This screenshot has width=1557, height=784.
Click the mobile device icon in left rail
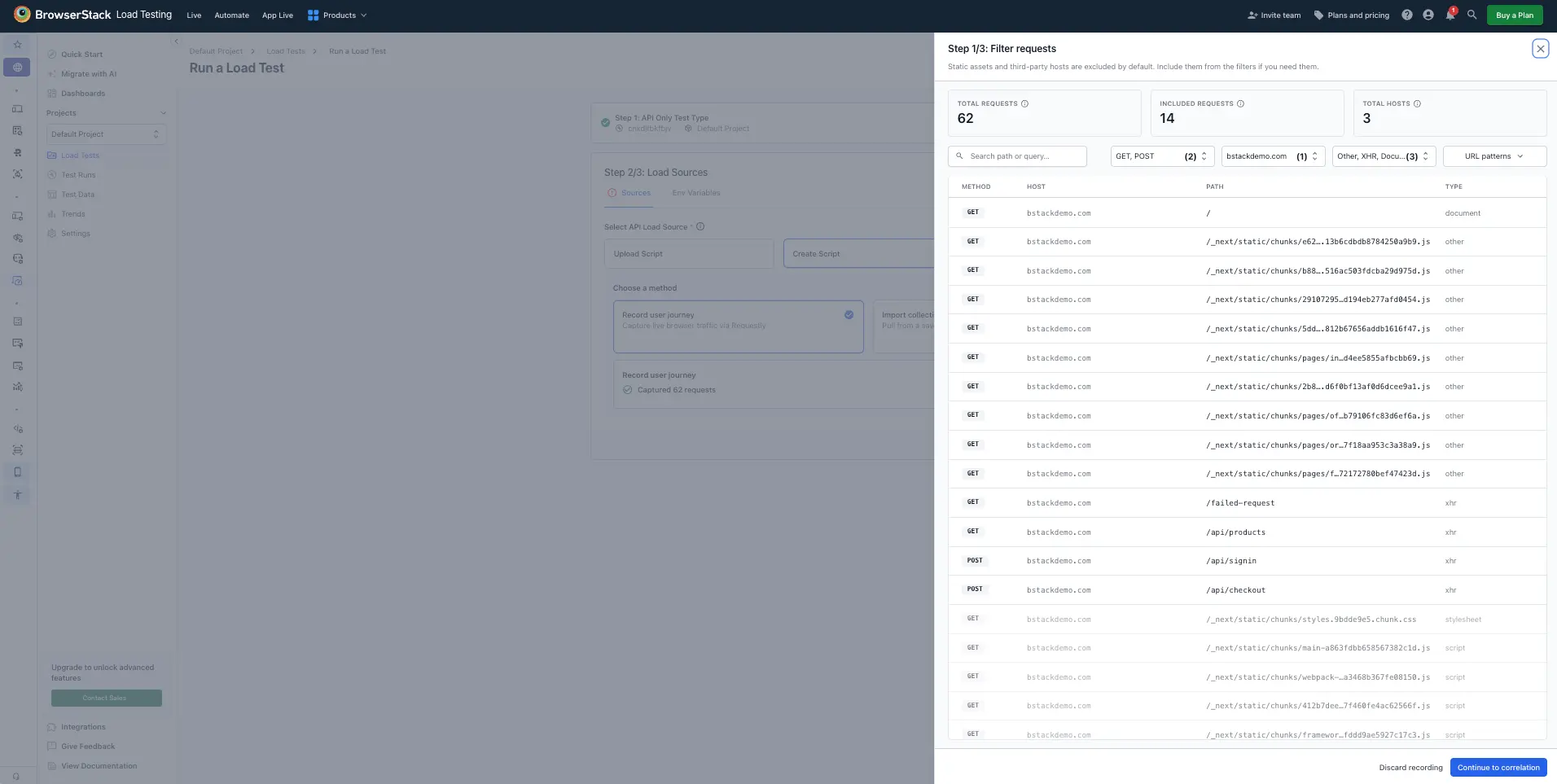tap(17, 472)
